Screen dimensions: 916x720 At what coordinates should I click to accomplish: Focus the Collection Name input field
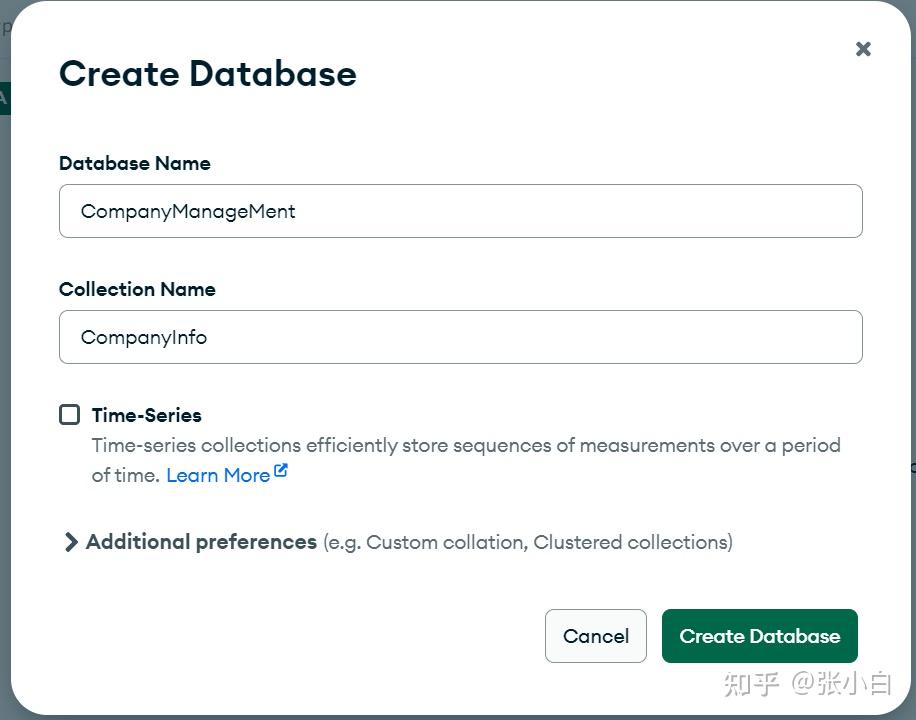click(460, 337)
